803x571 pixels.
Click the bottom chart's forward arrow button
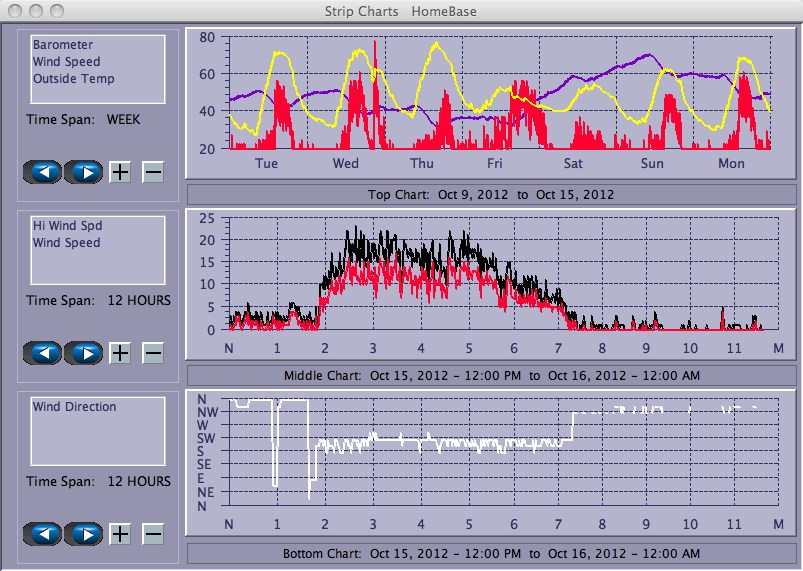click(85, 534)
